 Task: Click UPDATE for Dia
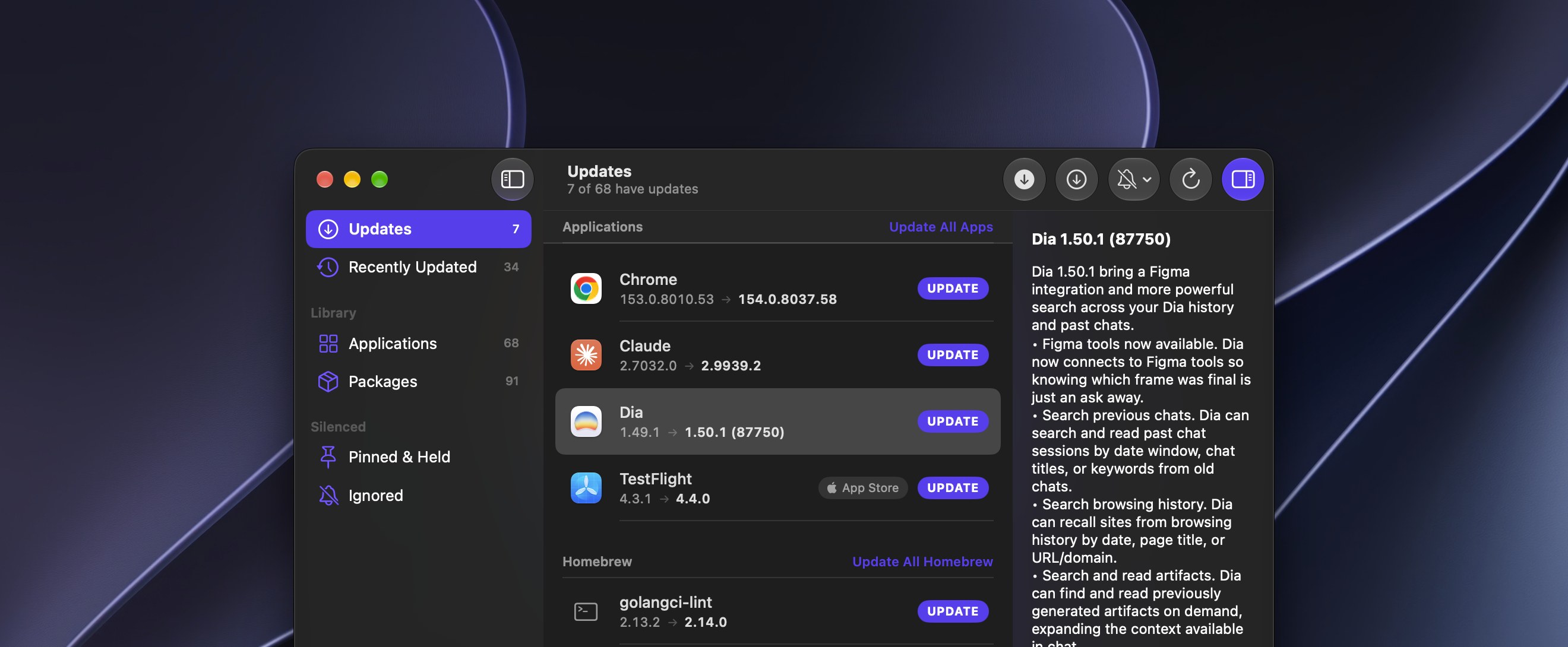(953, 421)
